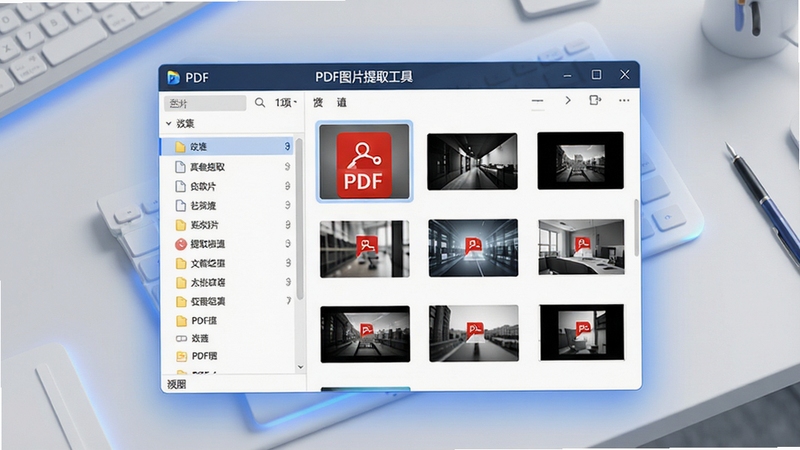
Task: Select the dark corridor photo thumbnail
Action: pos(472,161)
